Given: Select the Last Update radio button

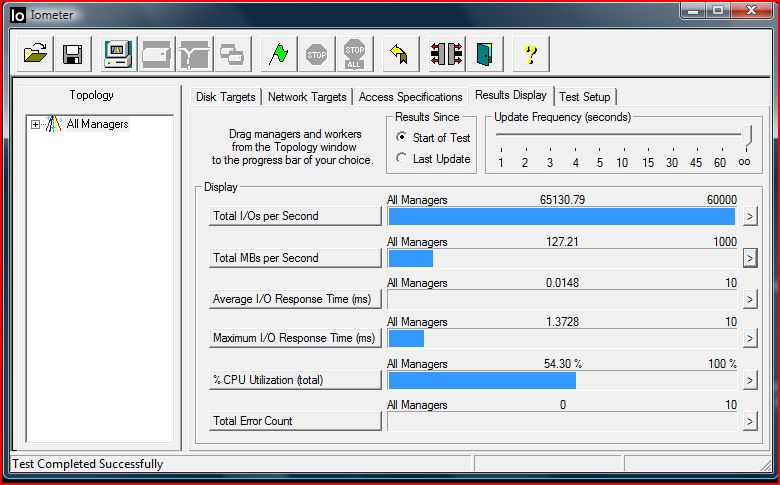Looking at the screenshot, I should point(402,158).
